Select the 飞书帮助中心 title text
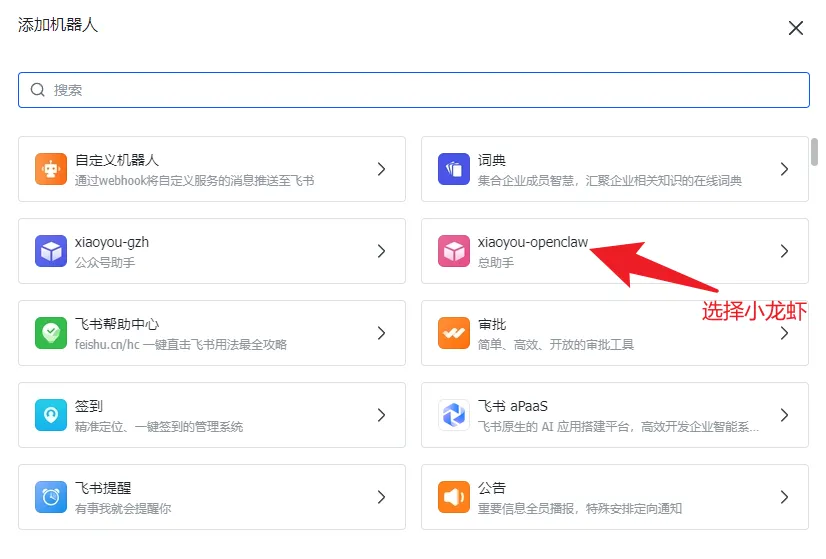The height and width of the screenshot is (559, 826). pos(117,324)
